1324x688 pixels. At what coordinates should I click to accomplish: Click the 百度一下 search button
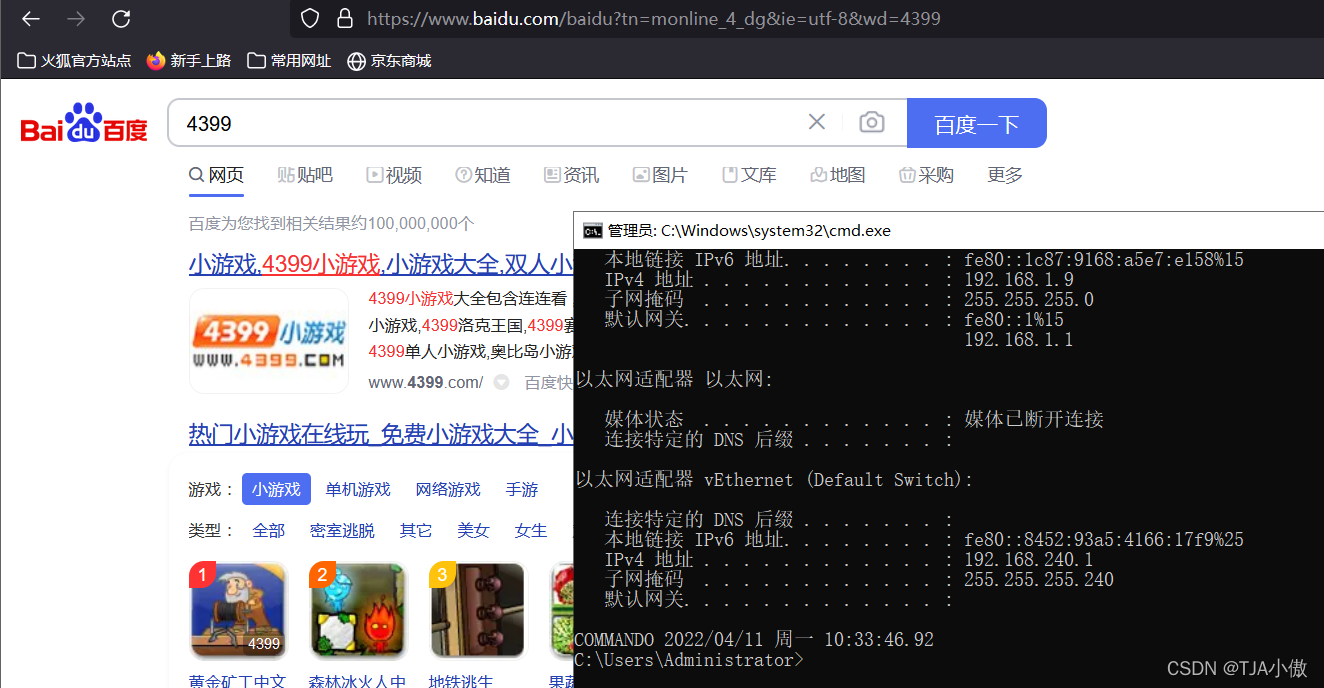[976, 121]
